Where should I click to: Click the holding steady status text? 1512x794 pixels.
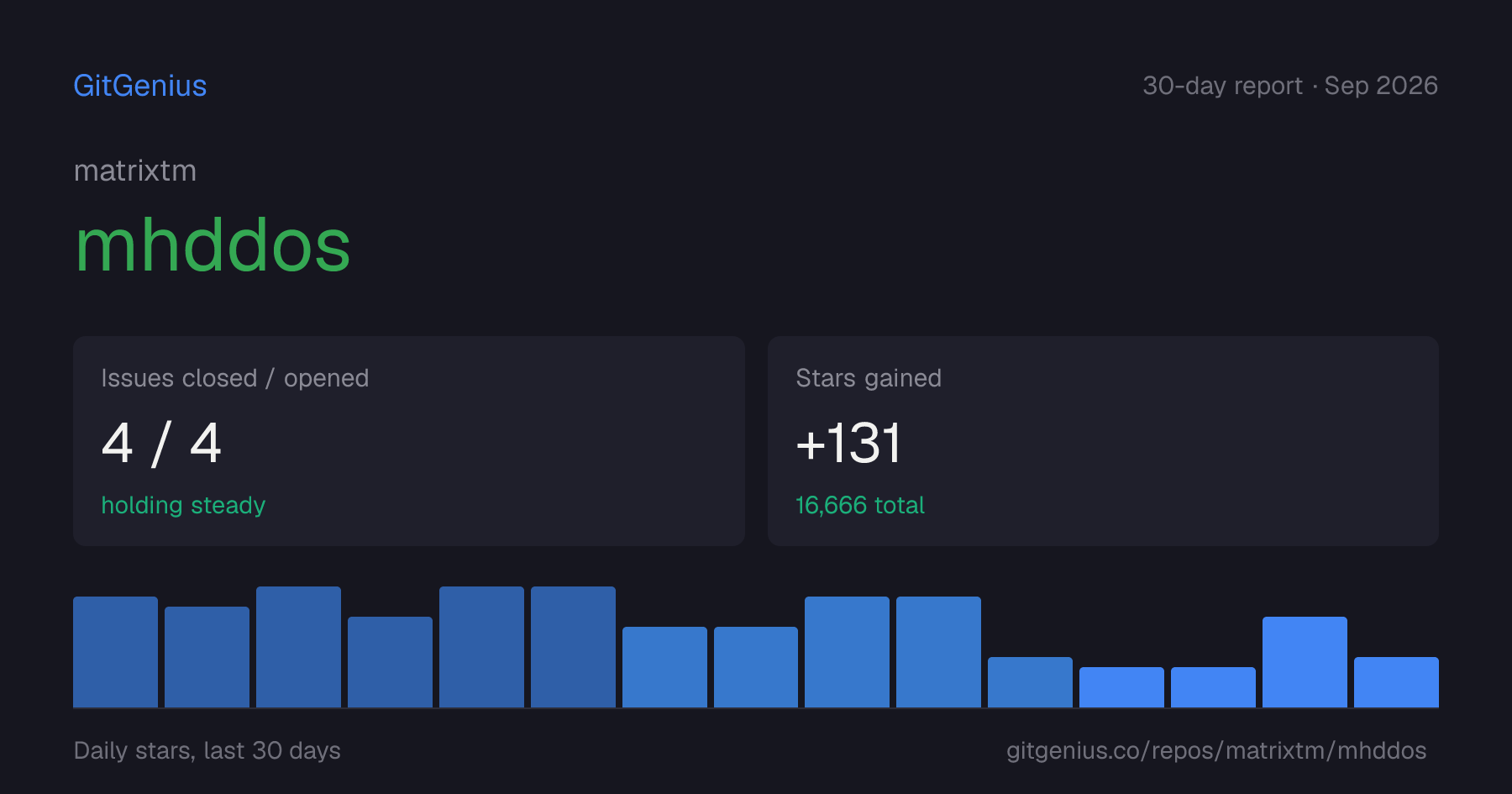point(183,505)
